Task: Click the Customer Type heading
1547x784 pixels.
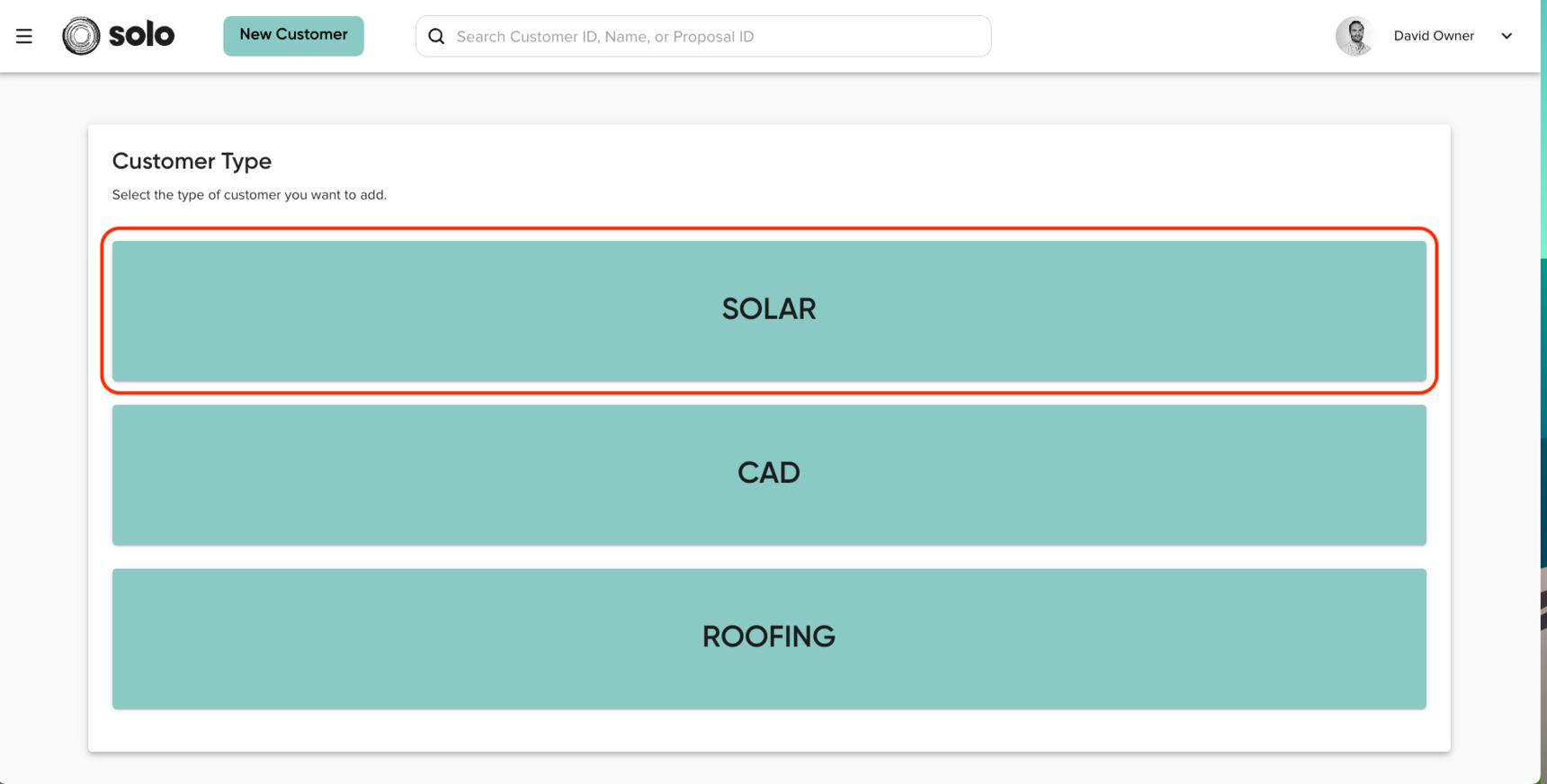Action: (192, 161)
